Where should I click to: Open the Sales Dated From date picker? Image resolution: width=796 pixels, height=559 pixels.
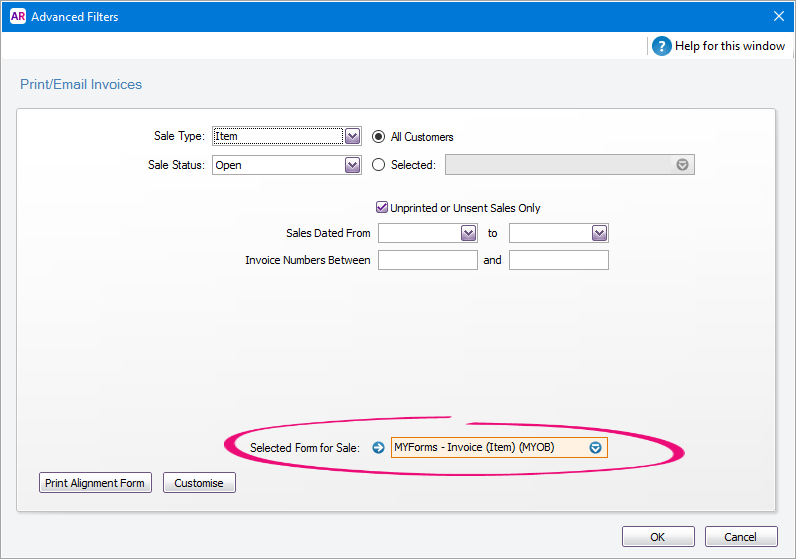pyautogui.click(x=469, y=233)
